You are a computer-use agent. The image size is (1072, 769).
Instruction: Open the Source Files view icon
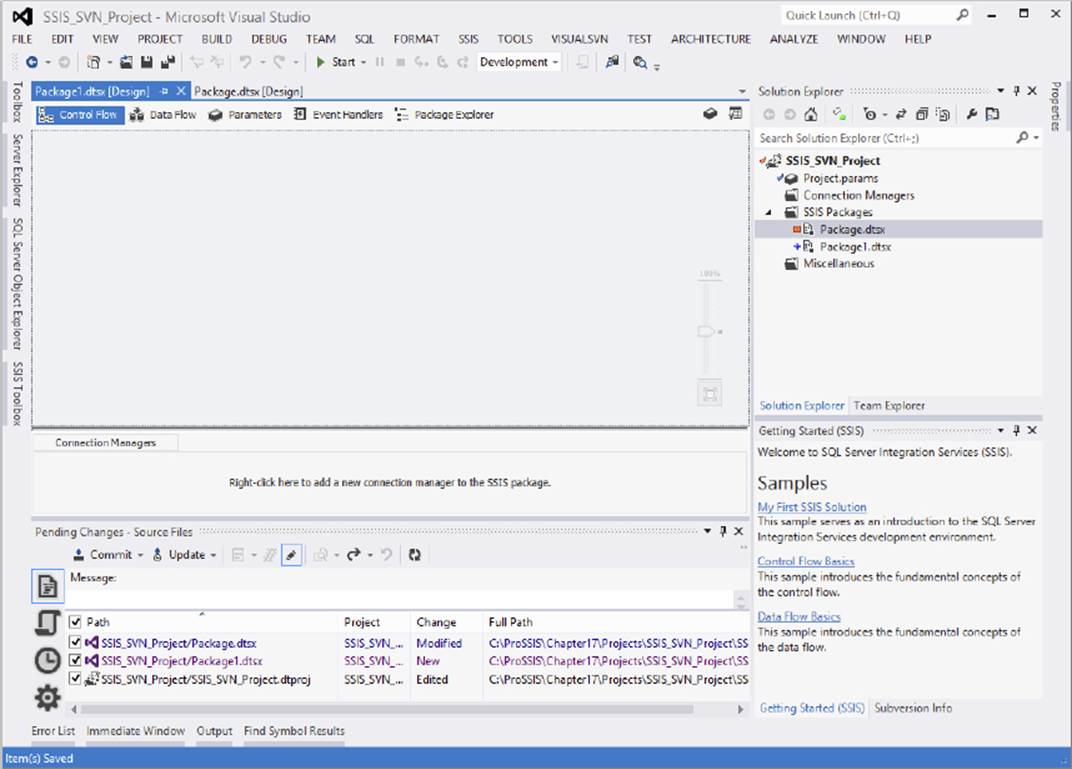48,586
